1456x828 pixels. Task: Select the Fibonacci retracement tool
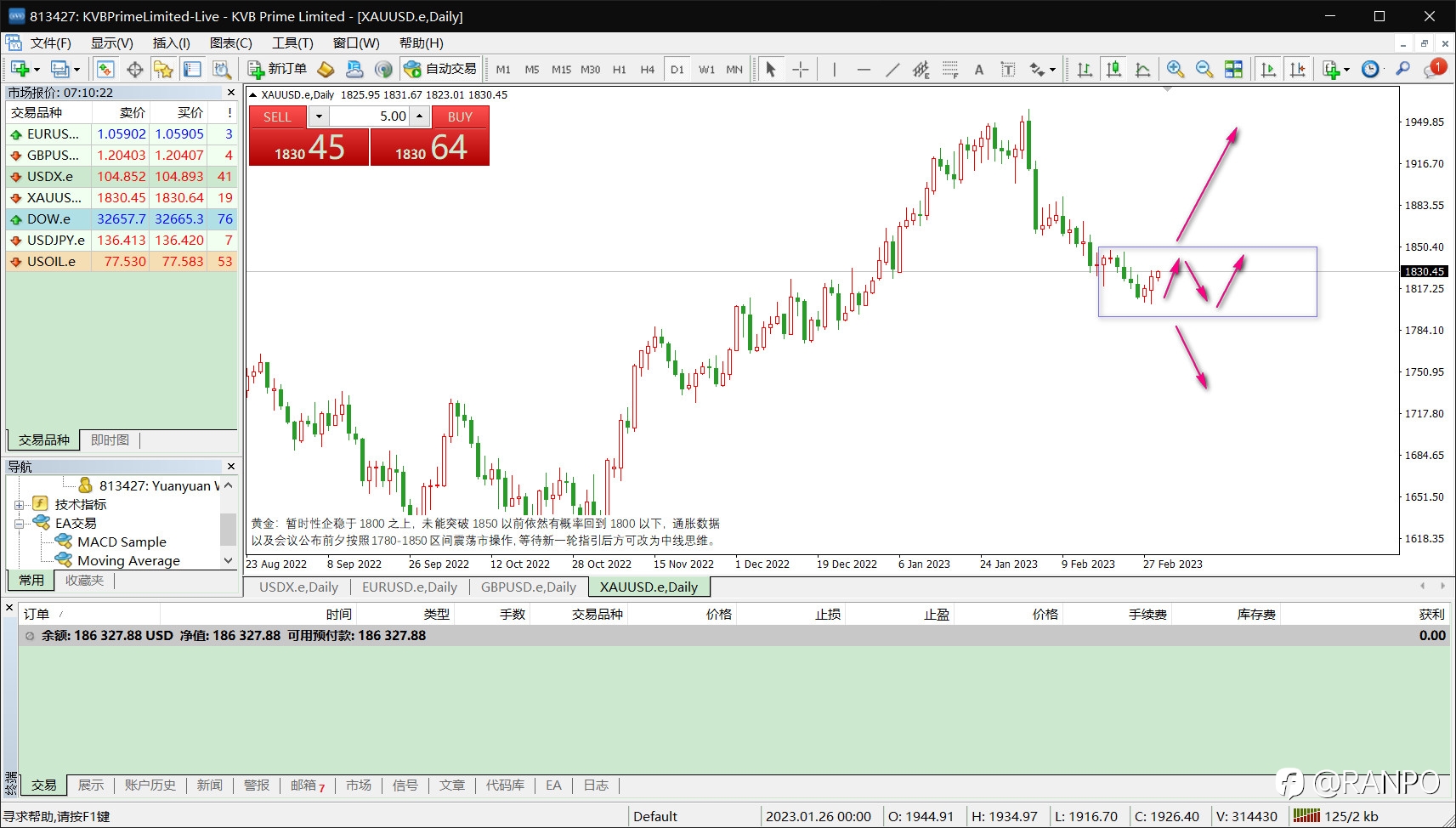coord(950,69)
